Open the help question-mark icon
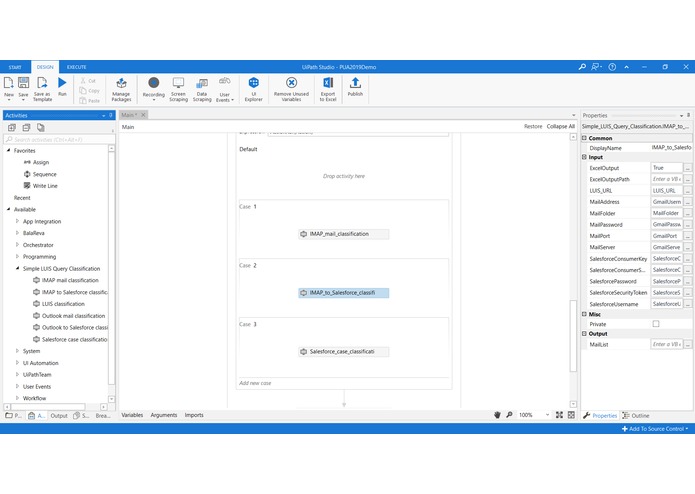This screenshot has height=494, width=695. point(612,67)
